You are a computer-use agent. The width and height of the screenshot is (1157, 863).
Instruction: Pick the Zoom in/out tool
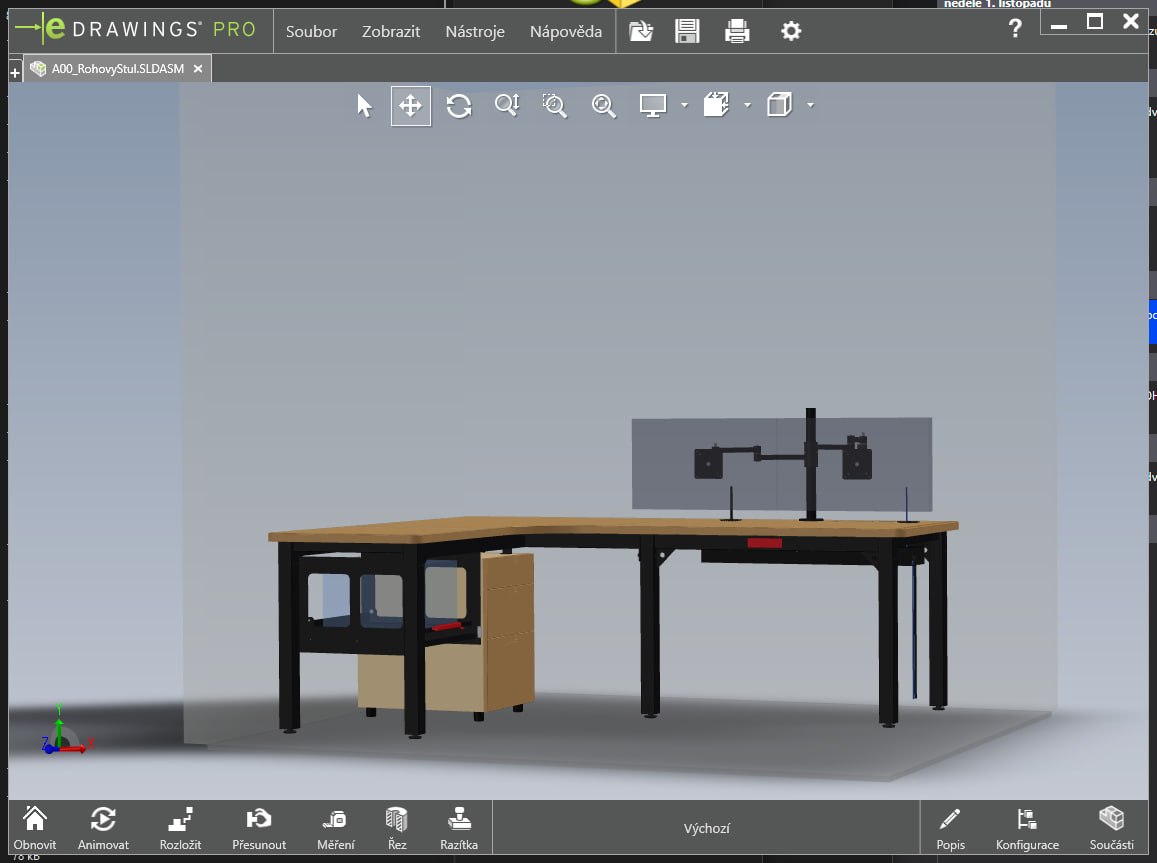tap(507, 105)
